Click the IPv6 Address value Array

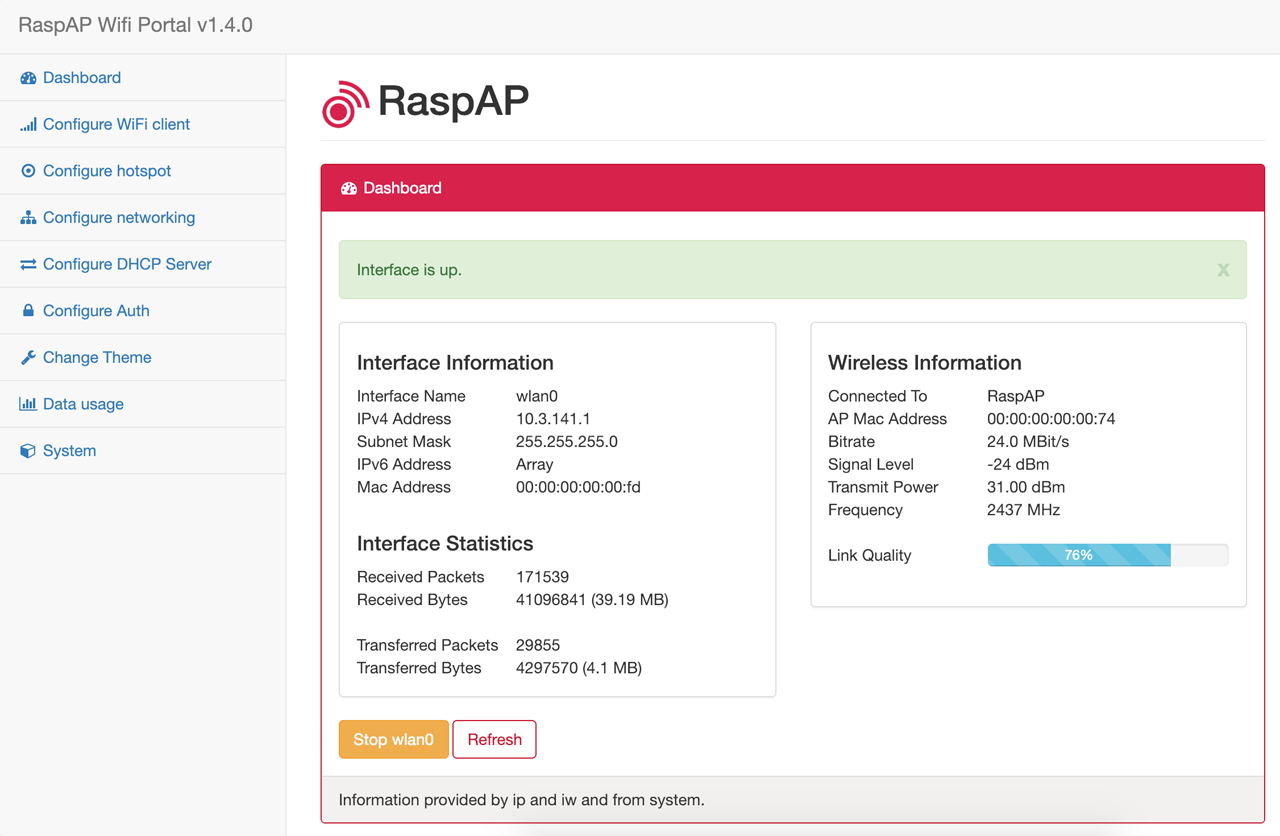[534, 465]
